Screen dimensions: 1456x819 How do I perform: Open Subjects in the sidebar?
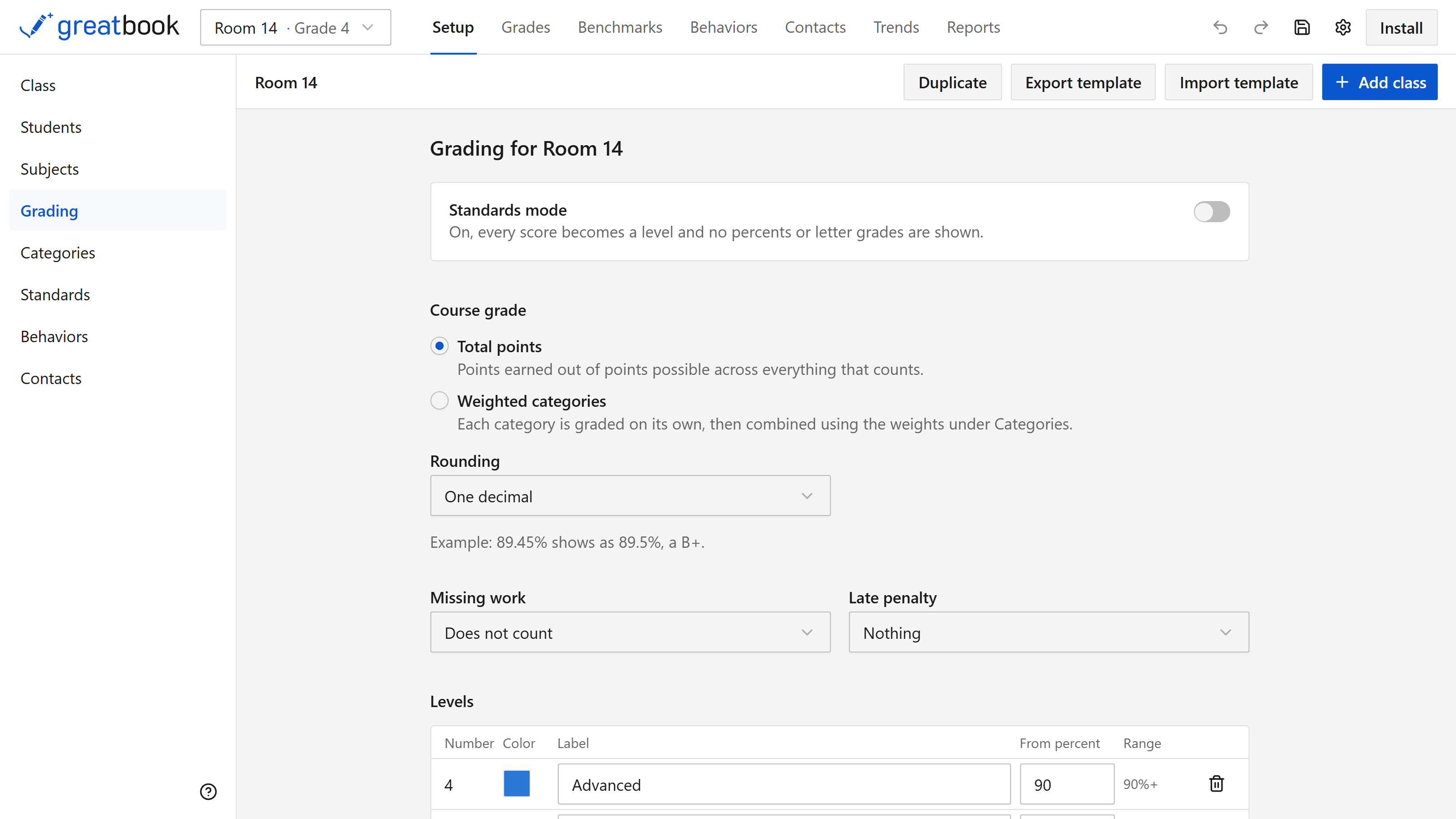[x=117, y=169]
